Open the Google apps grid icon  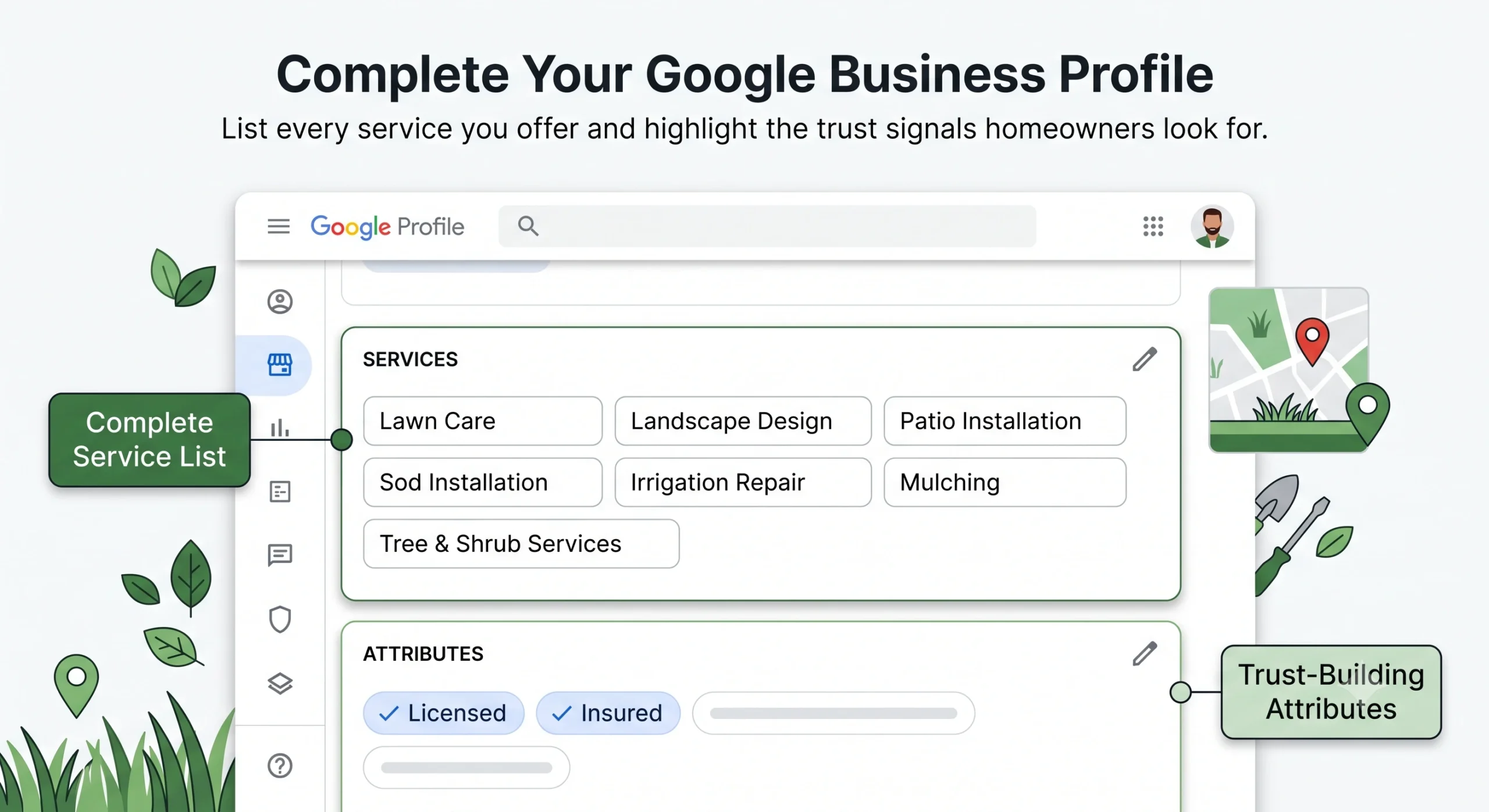pos(1153,226)
